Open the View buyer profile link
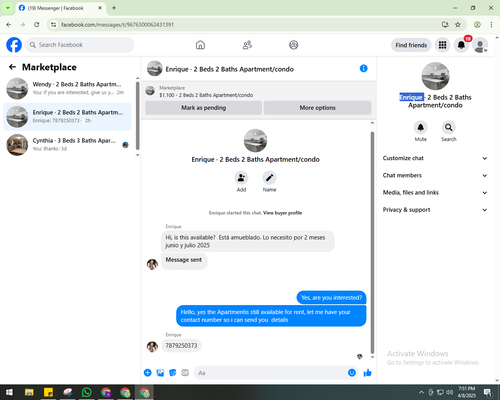The height and width of the screenshot is (400, 500). click(283, 213)
